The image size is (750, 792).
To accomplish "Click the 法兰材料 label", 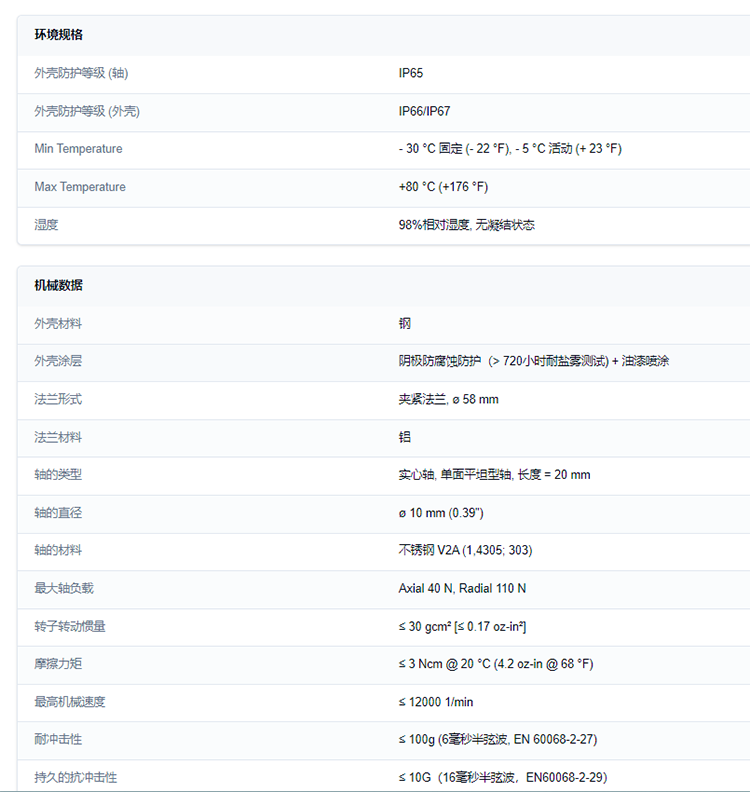I will pyautogui.click(x=58, y=437).
